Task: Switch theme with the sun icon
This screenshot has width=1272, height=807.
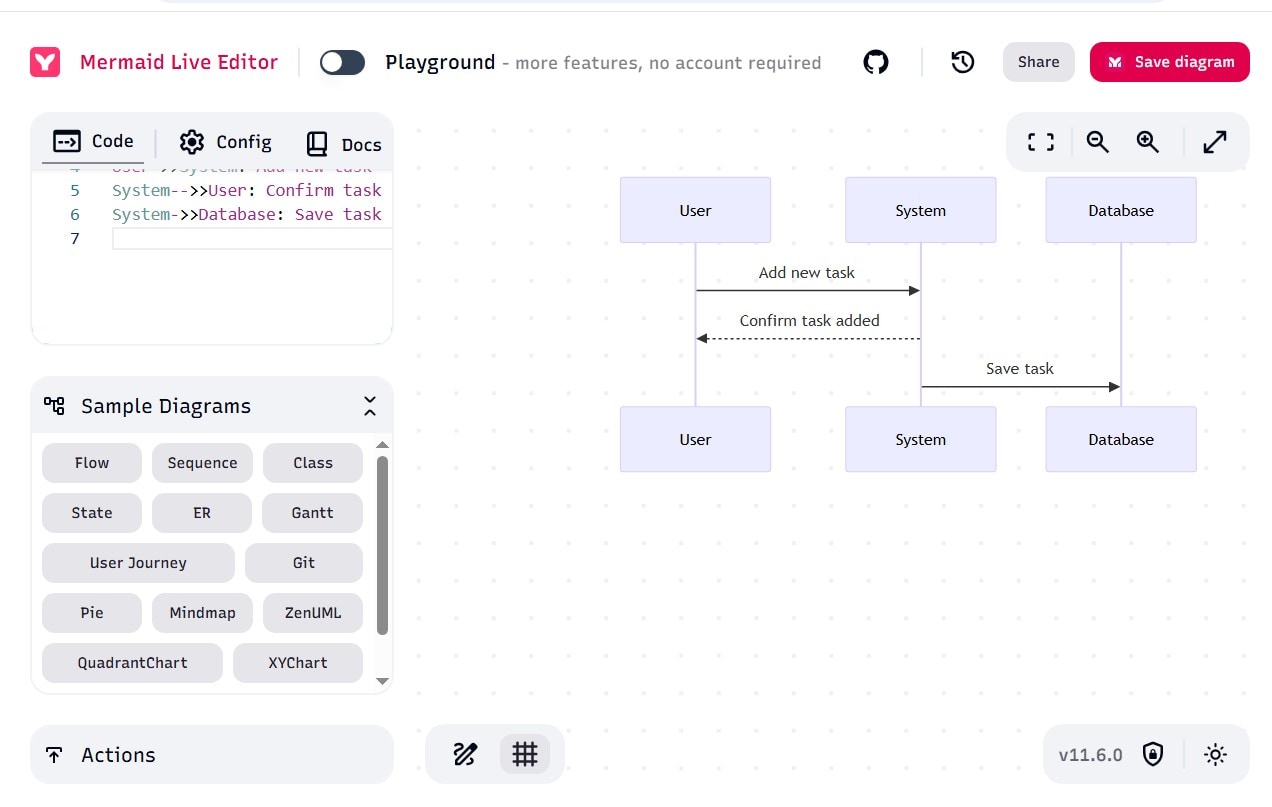Action: tap(1215, 754)
